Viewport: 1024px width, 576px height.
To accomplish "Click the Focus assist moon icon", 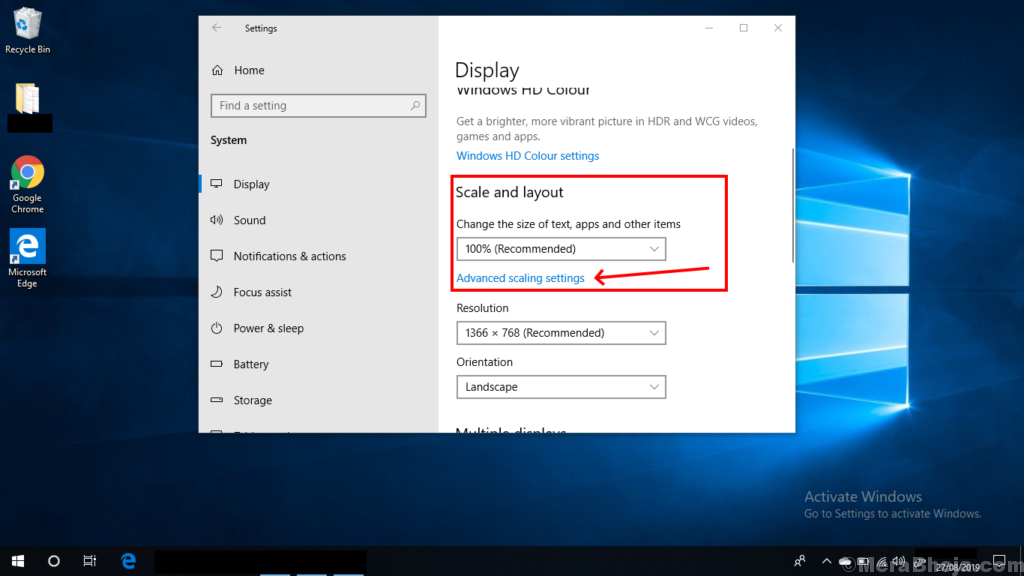I will tap(218, 292).
